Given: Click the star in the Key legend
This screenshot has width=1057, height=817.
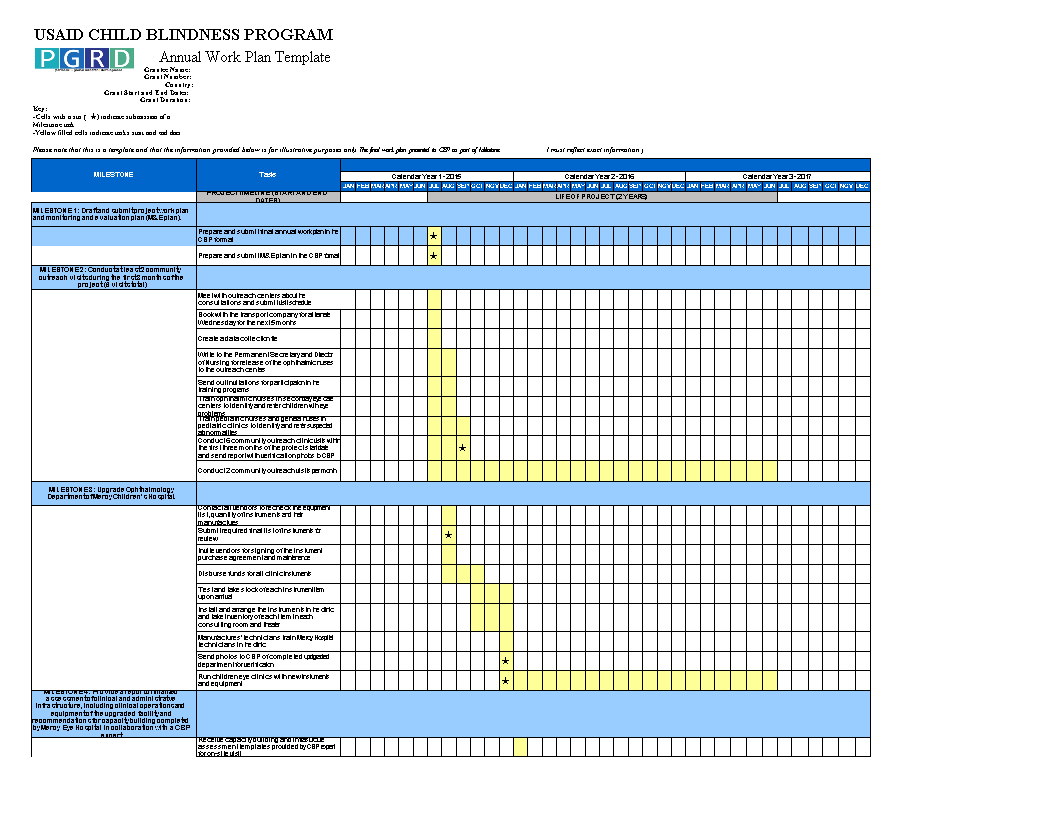Looking at the screenshot, I should tap(93, 116).
